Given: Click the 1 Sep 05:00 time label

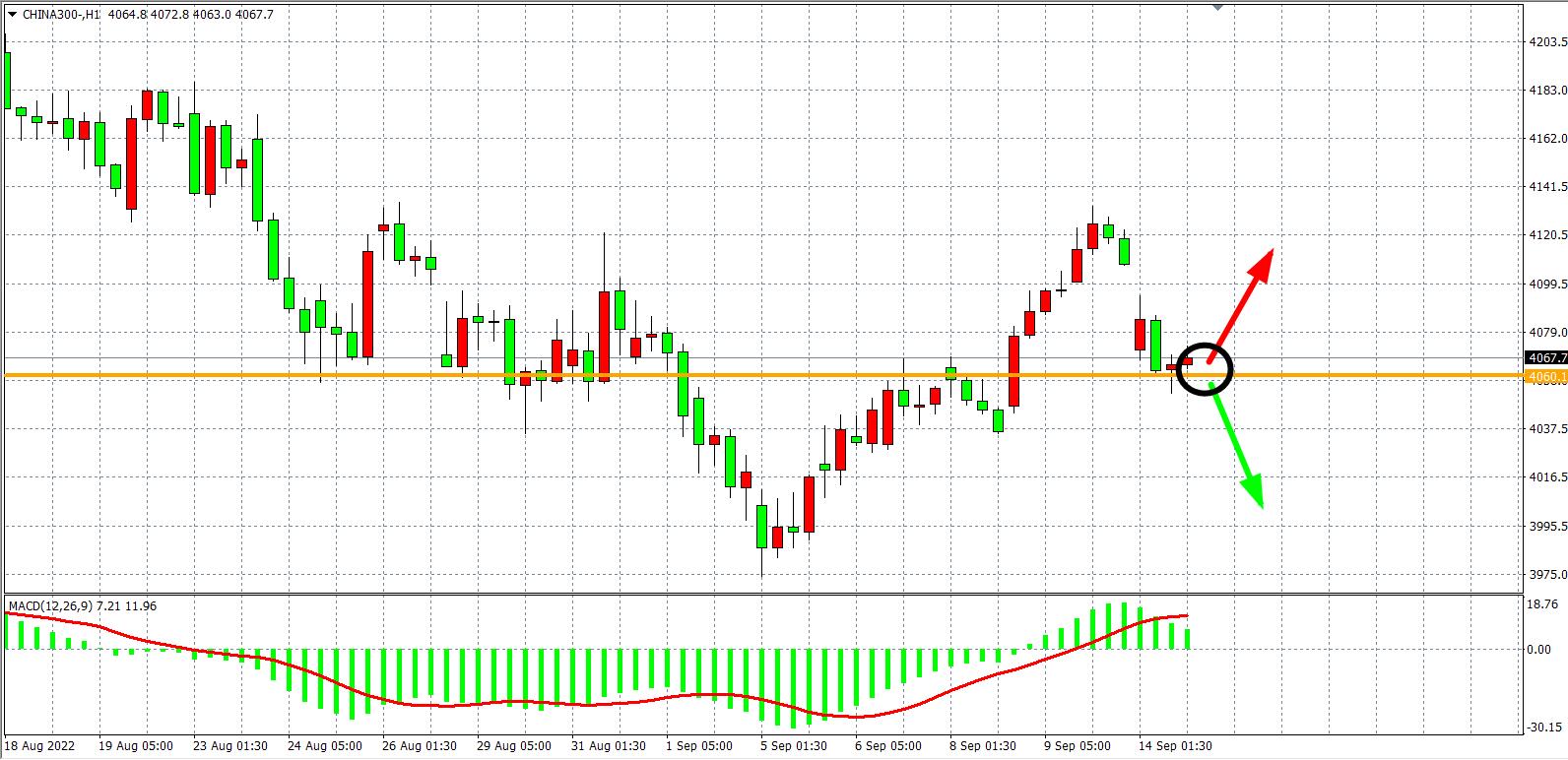Looking at the screenshot, I should (x=701, y=746).
